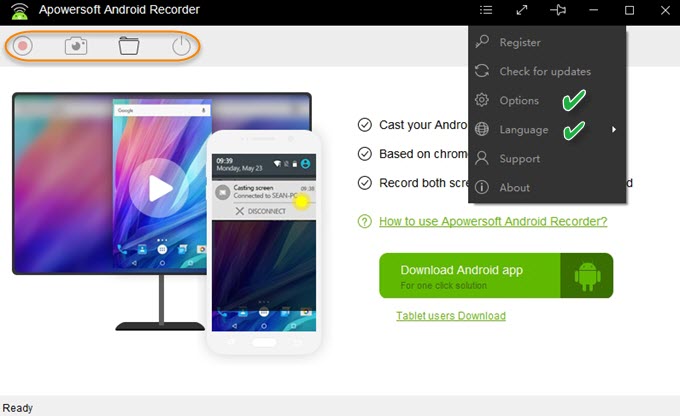
Task: Click the power disconnect icon
Action: [x=181, y=46]
